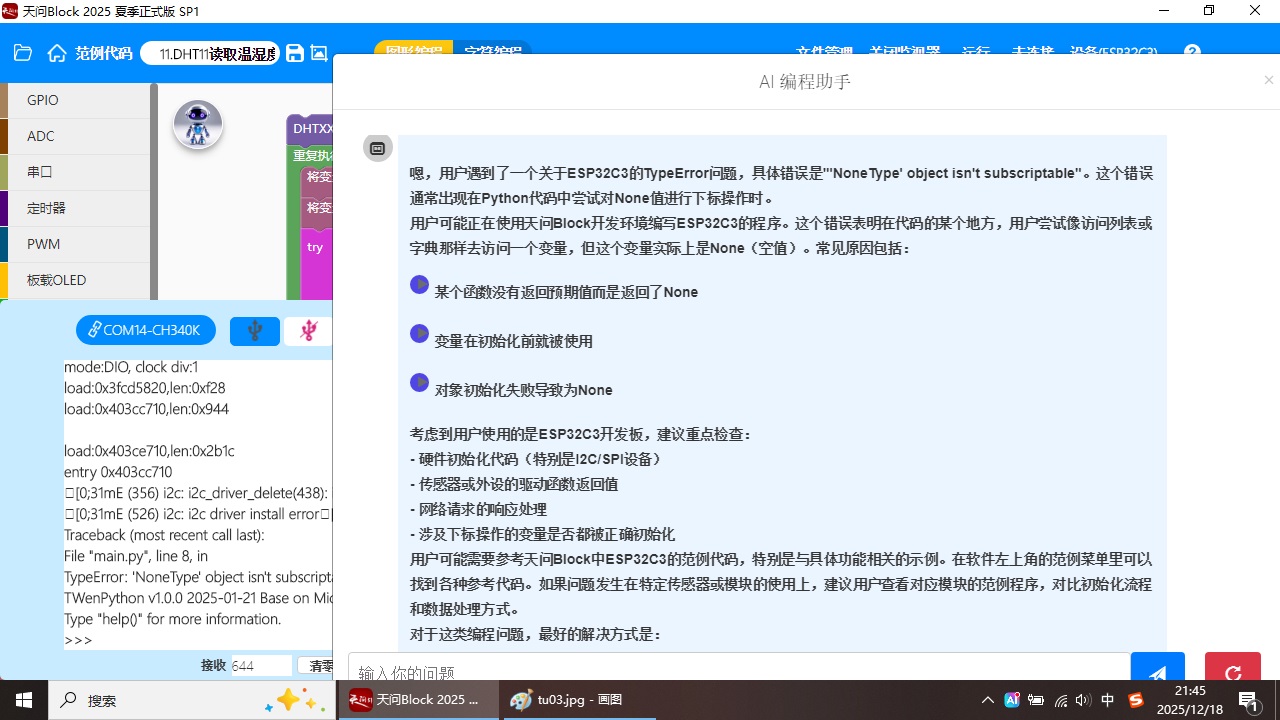Click bullet icon before 变量在初始化前就被使用
The height and width of the screenshot is (720, 1280).
point(420,333)
